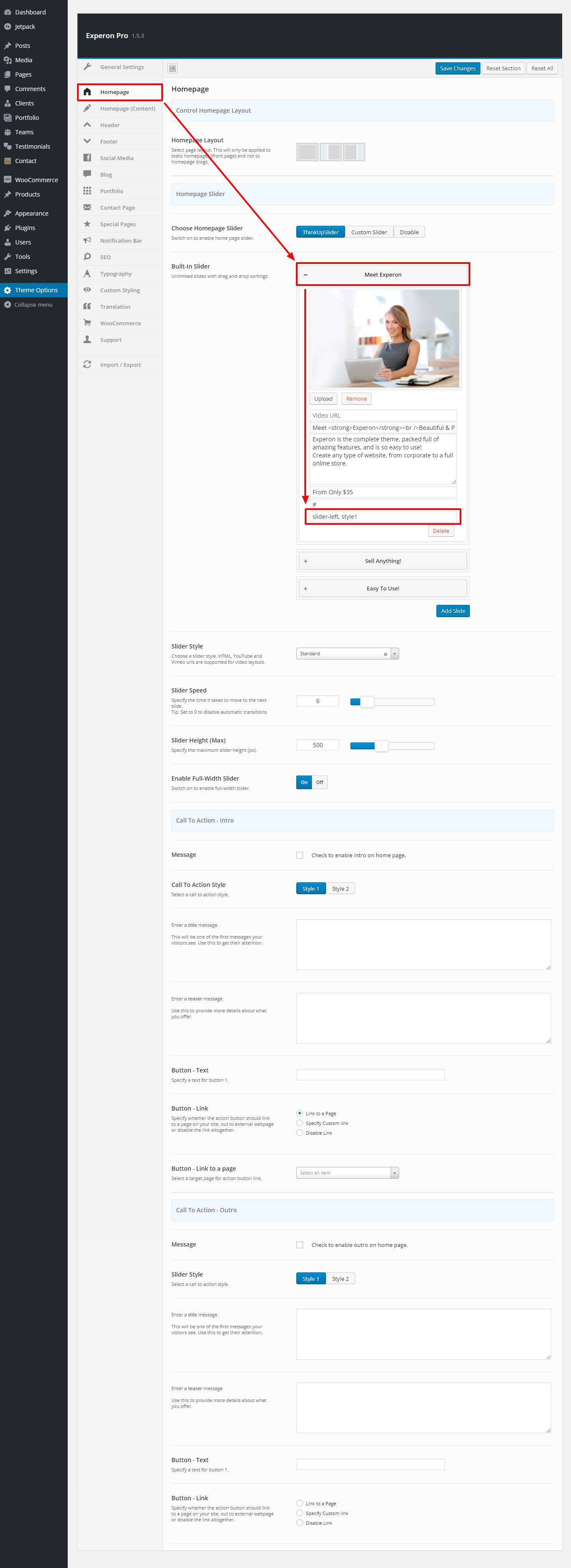The image size is (571, 1568).
Task: Click the WooCommerce cart icon in options
Action: [87, 323]
